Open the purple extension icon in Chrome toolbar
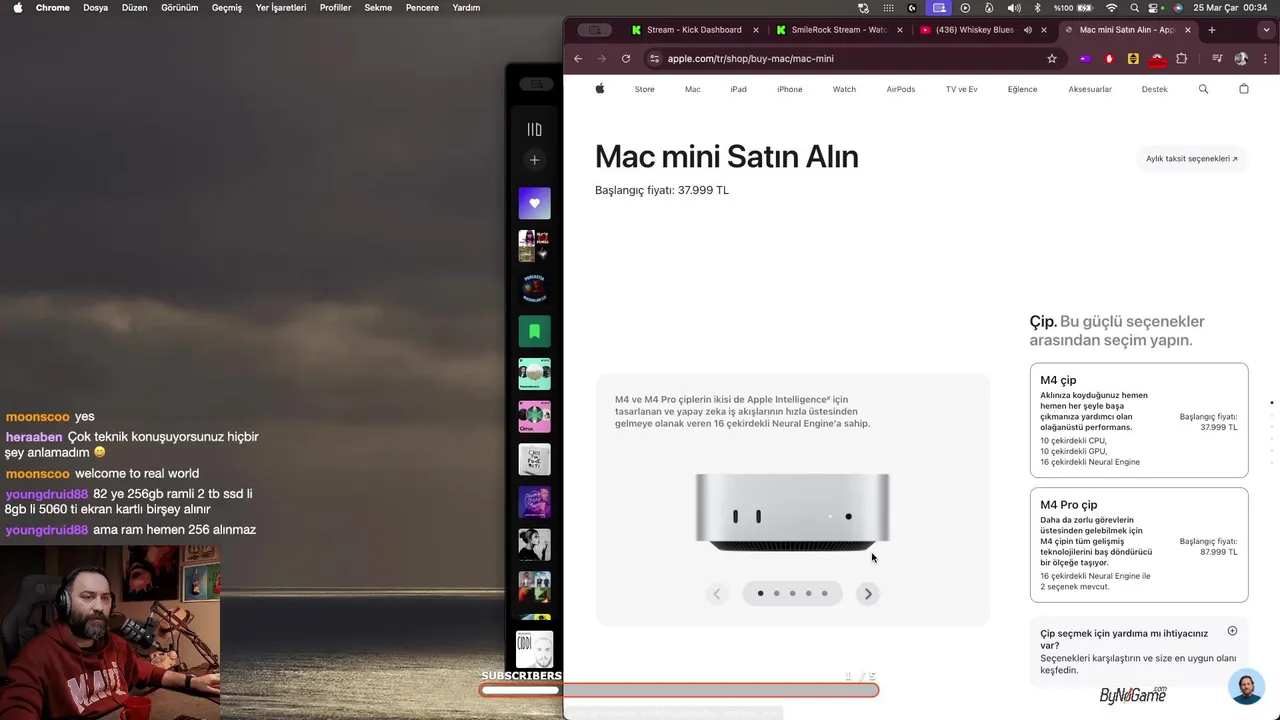The image size is (1280, 720). (1085, 59)
